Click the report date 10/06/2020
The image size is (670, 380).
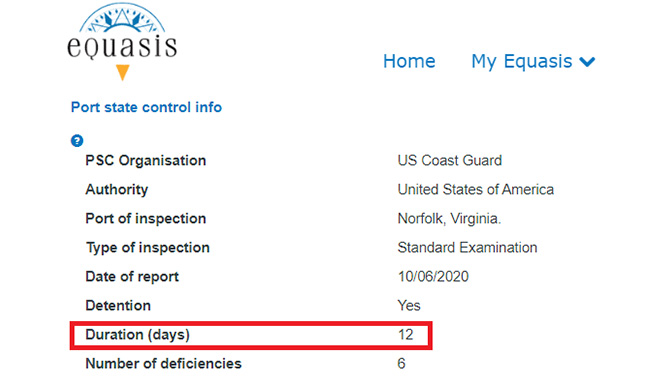[433, 277]
